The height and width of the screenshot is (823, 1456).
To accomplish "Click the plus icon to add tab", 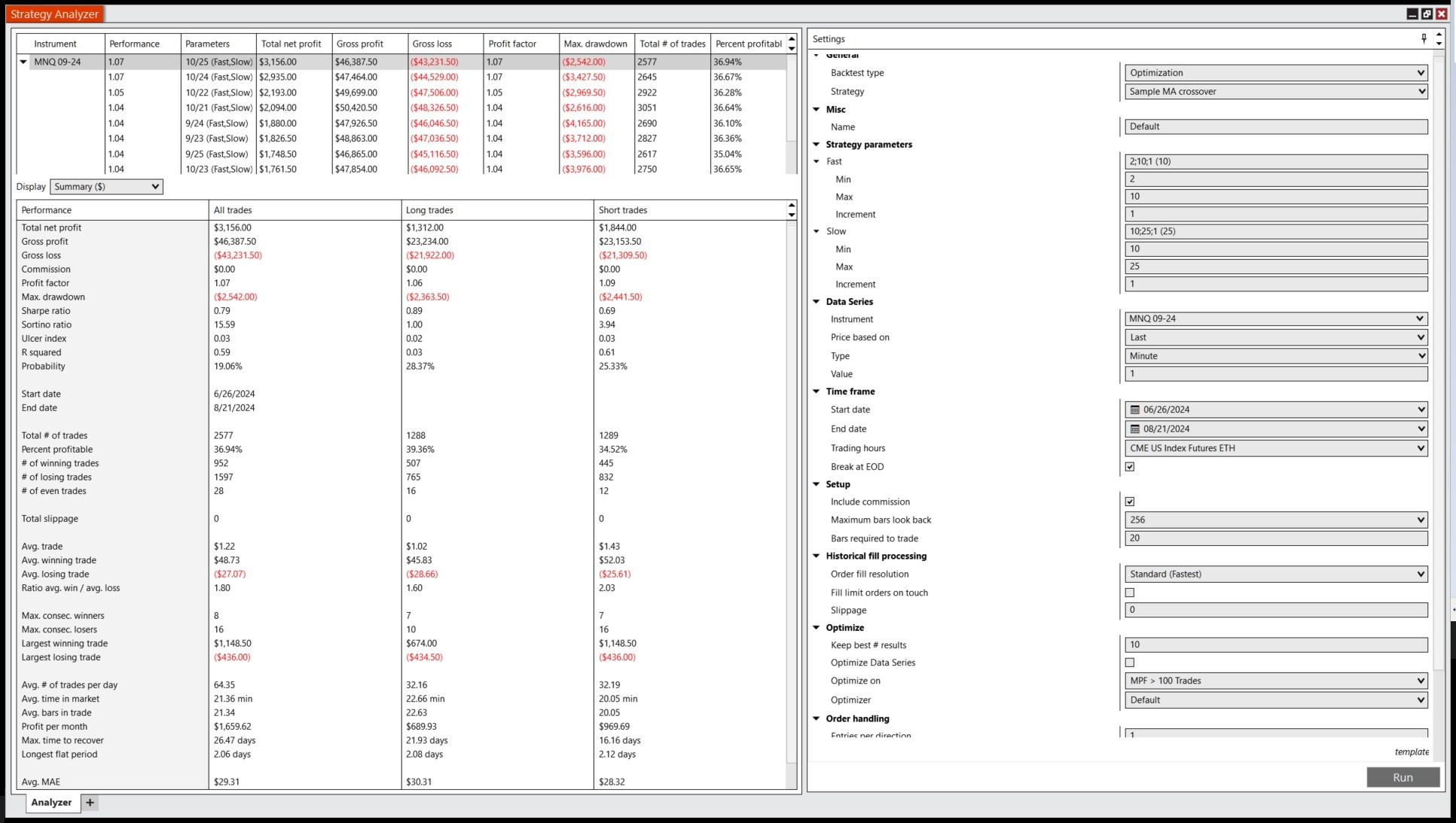I will (90, 803).
